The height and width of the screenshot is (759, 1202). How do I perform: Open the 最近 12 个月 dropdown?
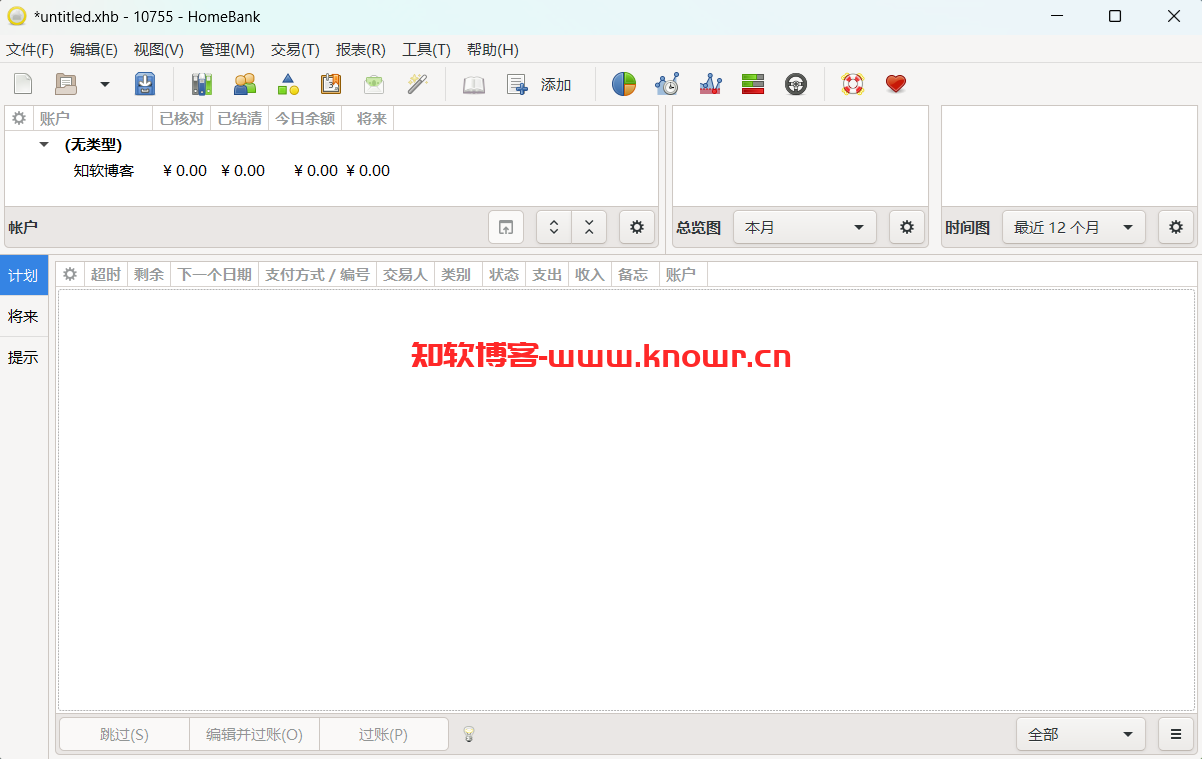[x=1074, y=227]
